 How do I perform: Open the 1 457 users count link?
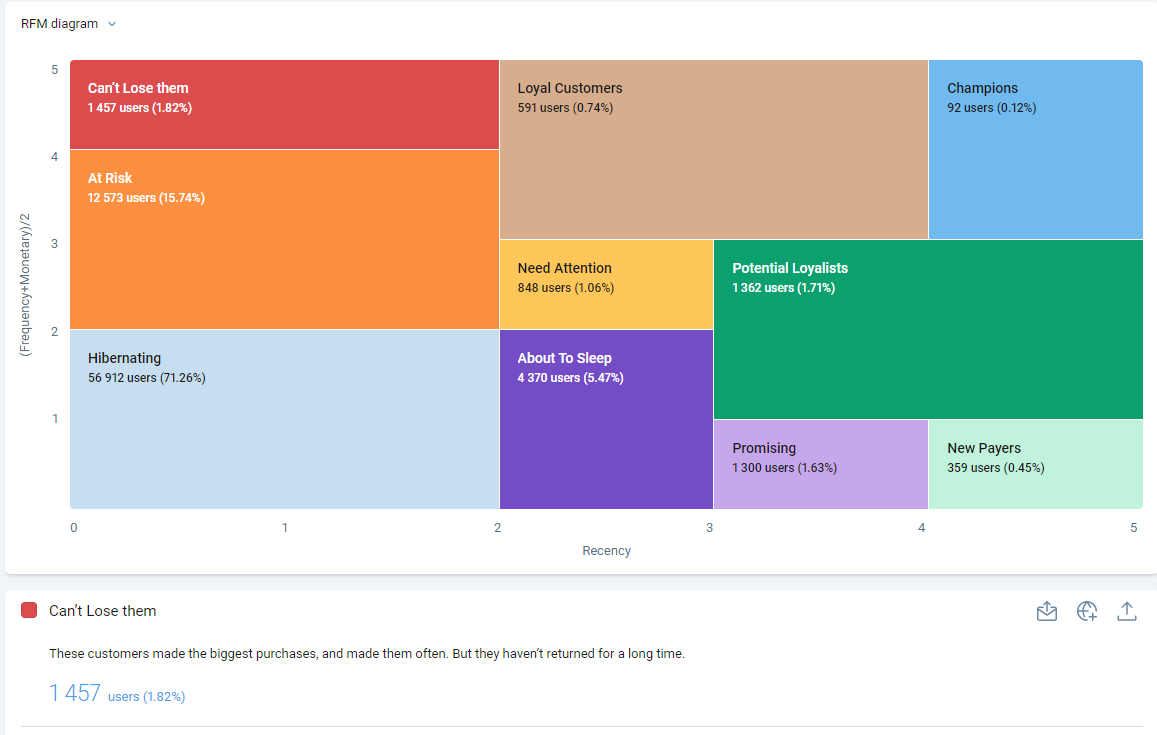(x=75, y=693)
